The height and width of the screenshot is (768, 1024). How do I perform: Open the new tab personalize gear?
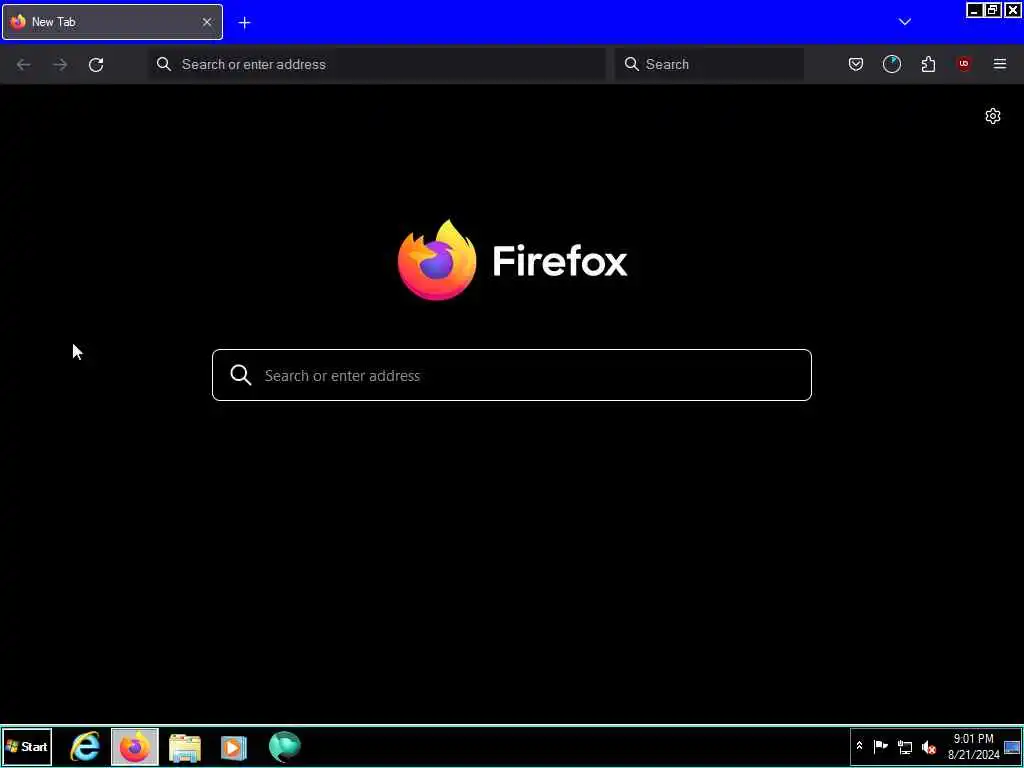pos(993,116)
